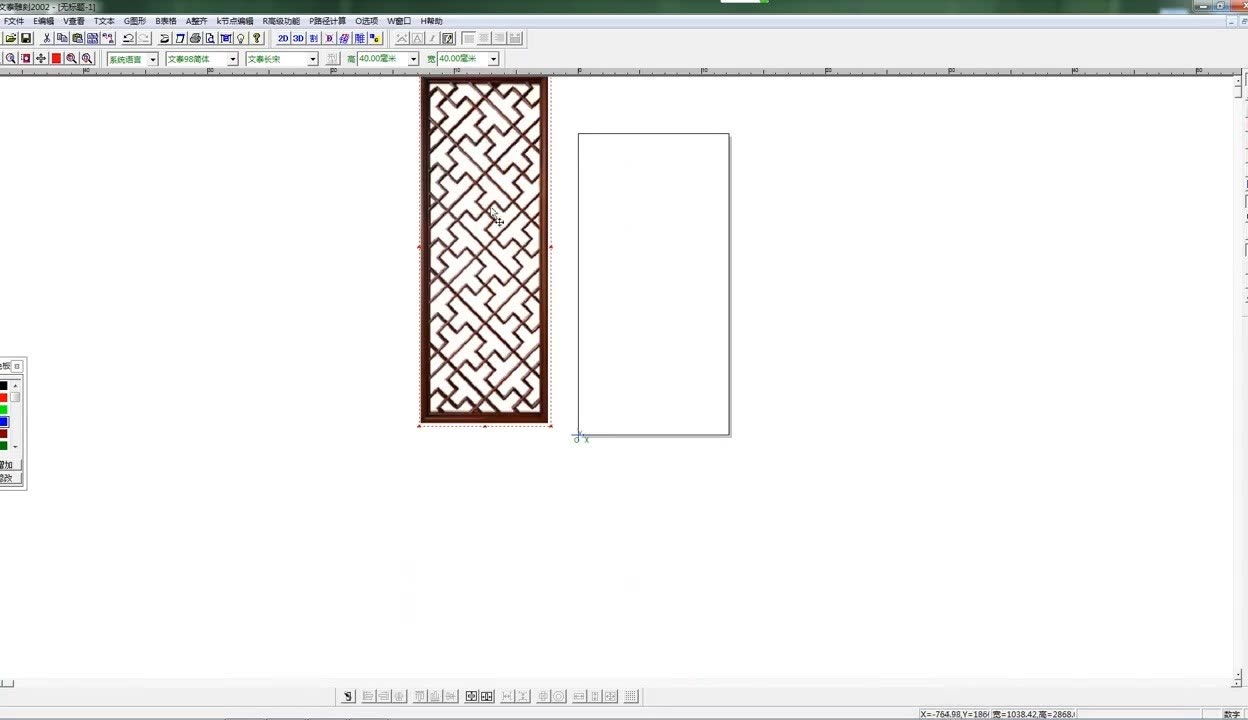Viewport: 1248px width, 720px height.
Task: Switch to 3D view mode
Action: 298,38
